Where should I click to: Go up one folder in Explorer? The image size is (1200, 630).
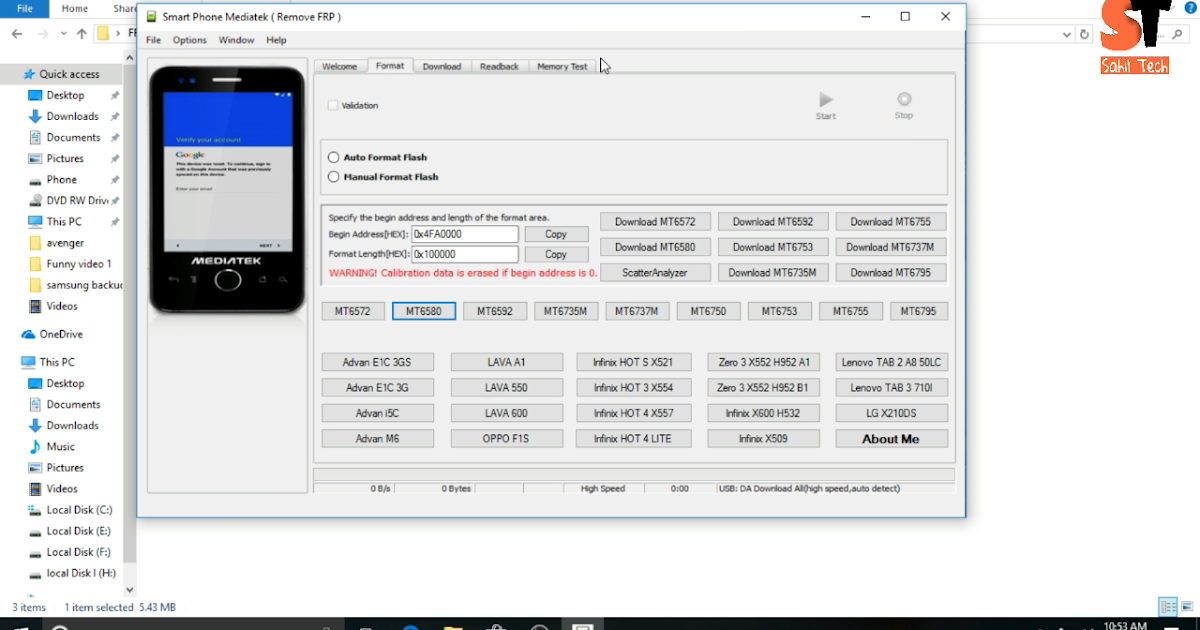82,33
